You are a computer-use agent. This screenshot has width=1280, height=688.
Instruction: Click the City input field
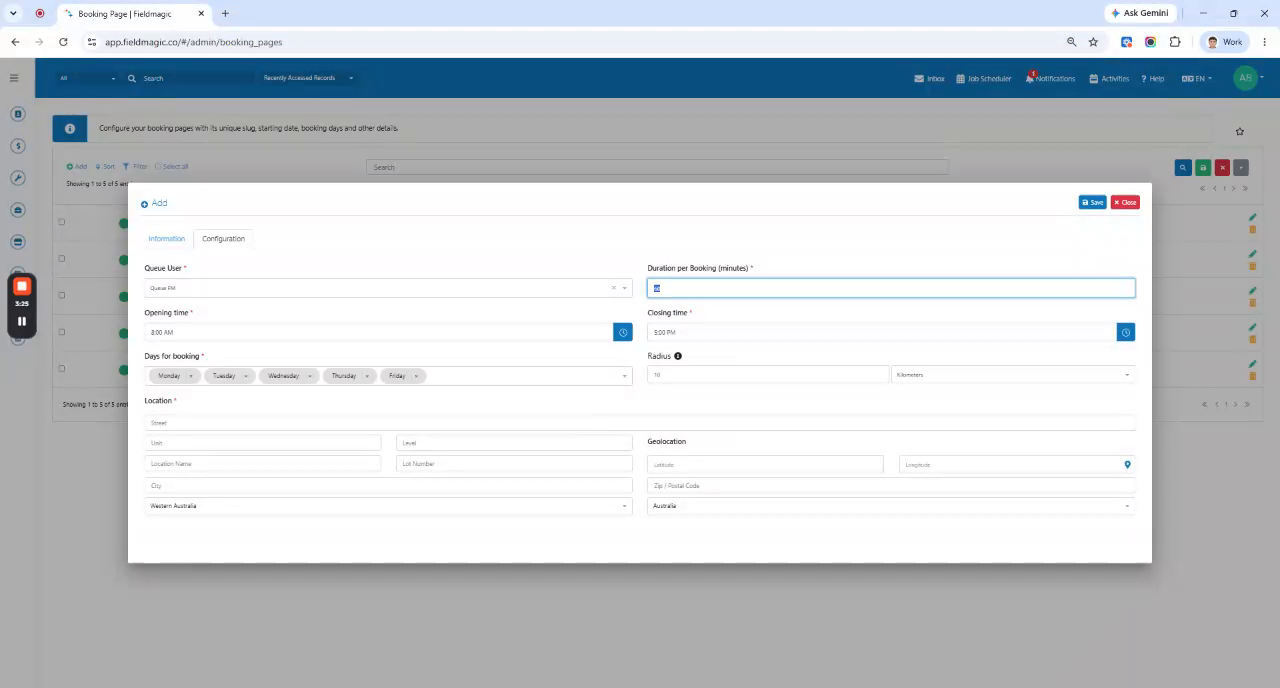point(388,486)
